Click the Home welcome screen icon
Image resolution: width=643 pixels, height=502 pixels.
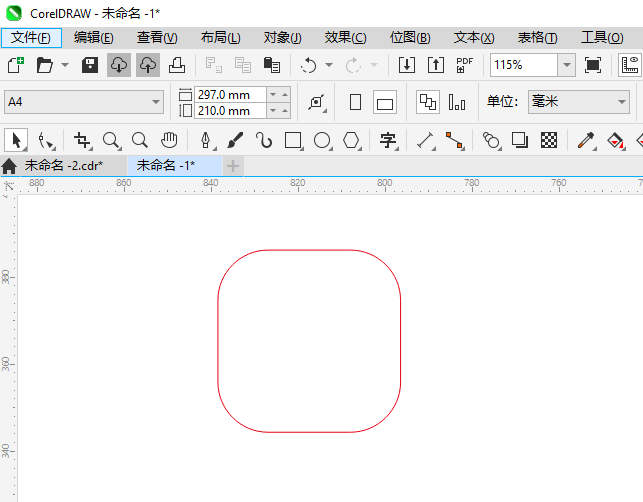click(x=9, y=166)
